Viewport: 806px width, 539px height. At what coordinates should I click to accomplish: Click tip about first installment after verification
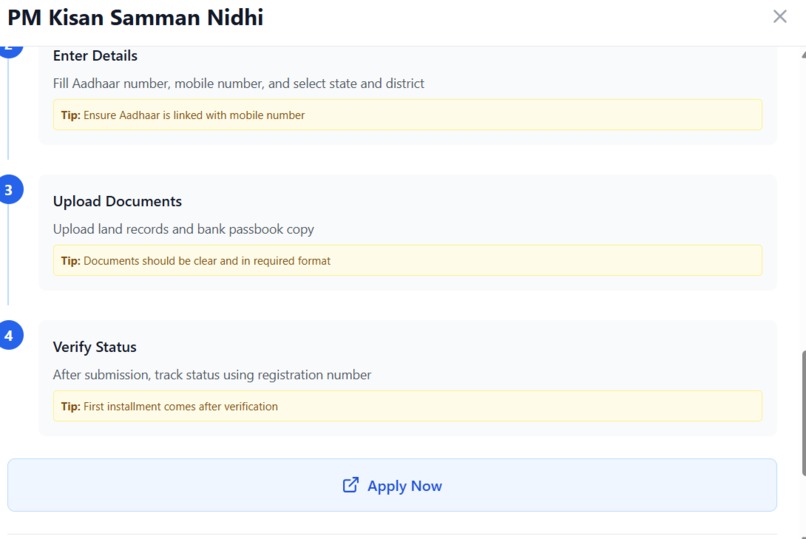[x=408, y=406]
